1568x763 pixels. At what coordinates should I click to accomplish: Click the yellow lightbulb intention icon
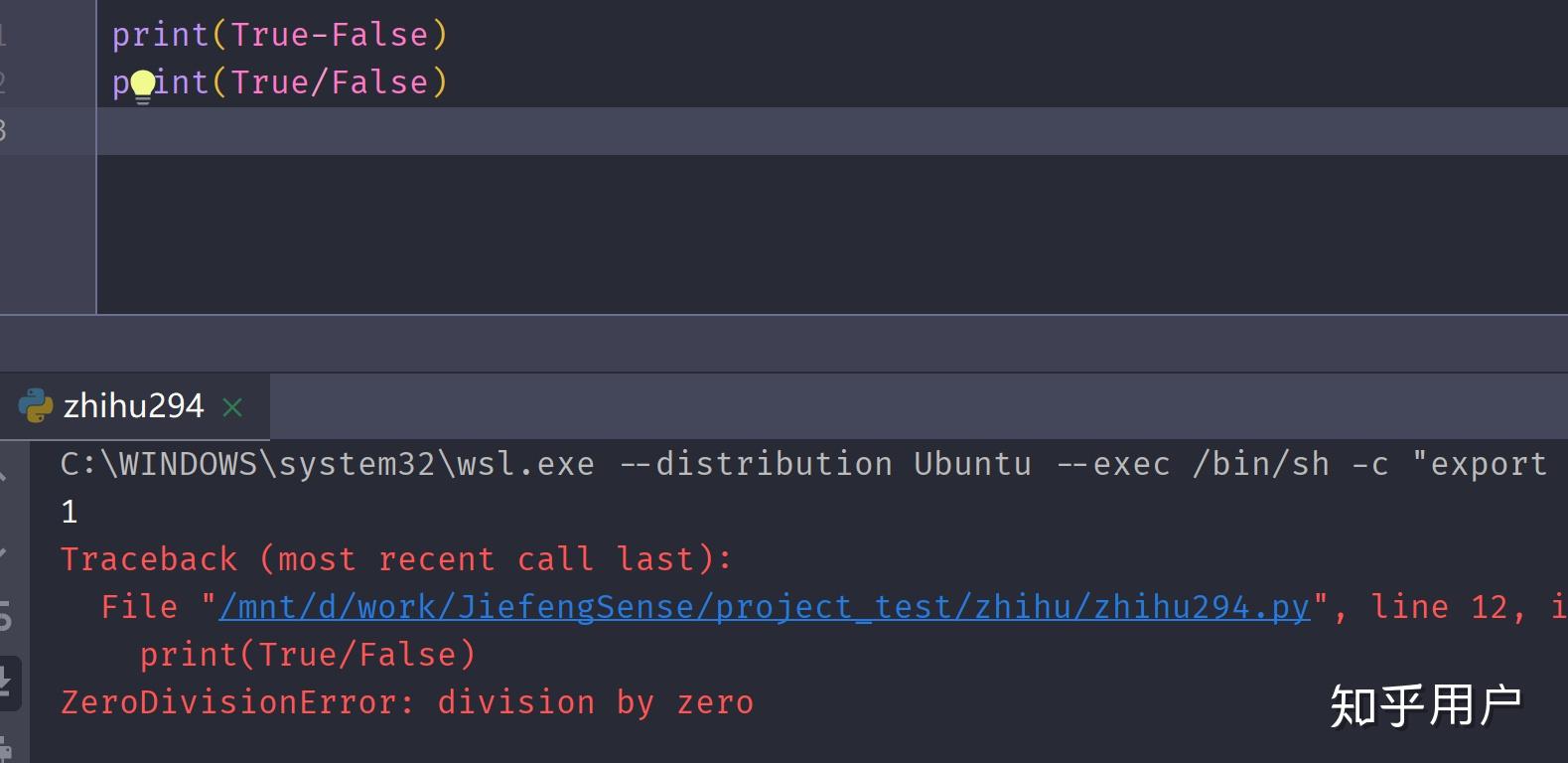(x=143, y=85)
